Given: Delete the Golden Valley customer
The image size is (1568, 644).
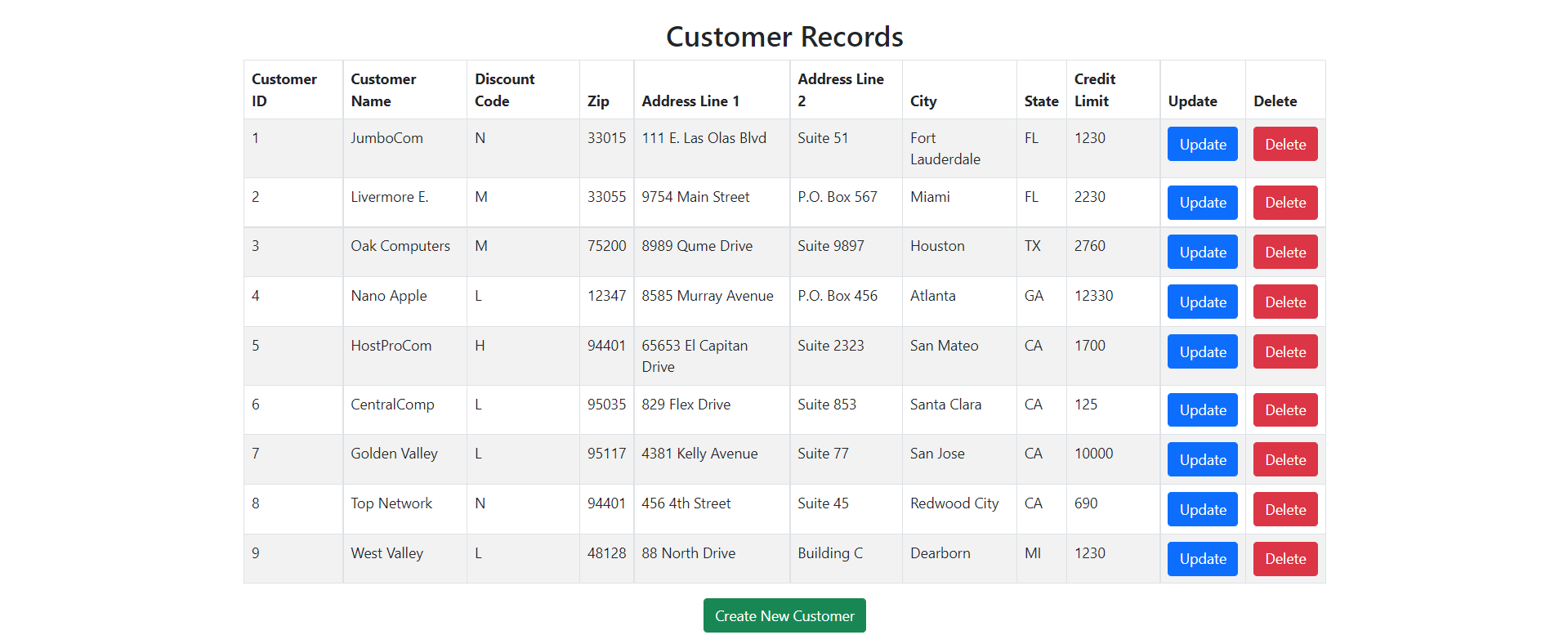Looking at the screenshot, I should 1284,459.
